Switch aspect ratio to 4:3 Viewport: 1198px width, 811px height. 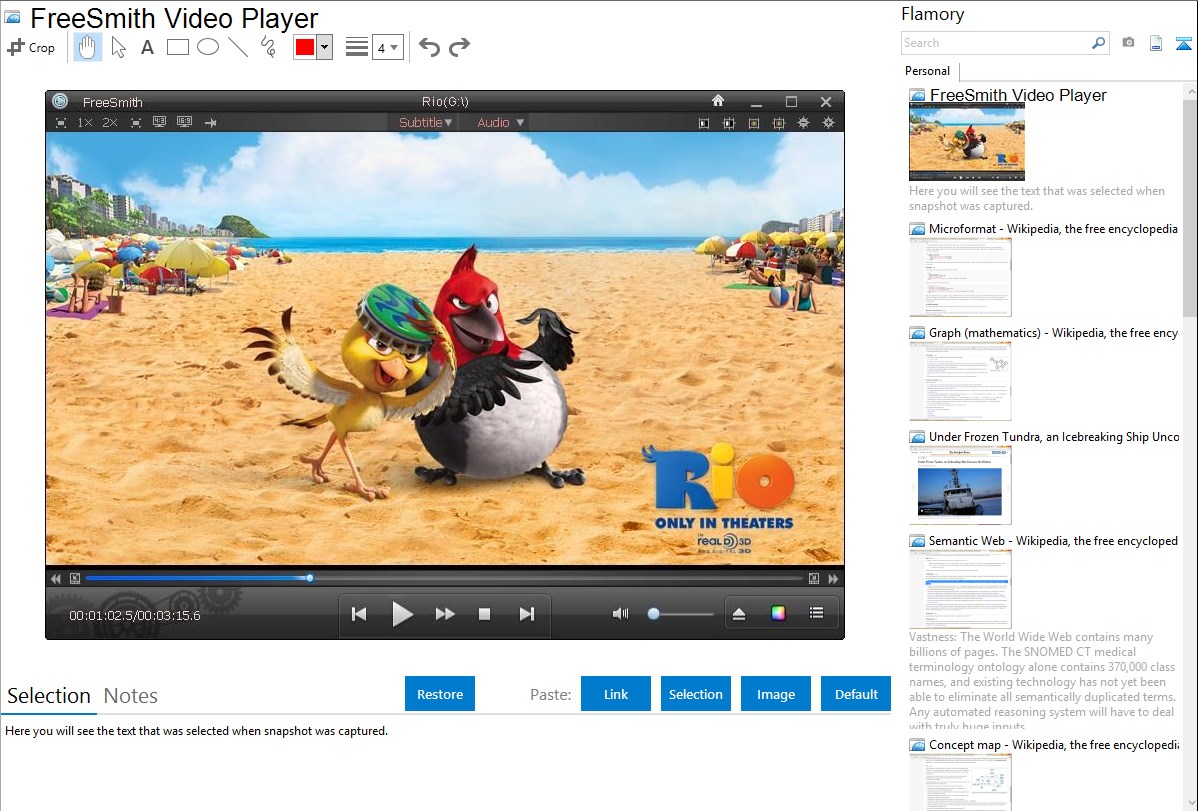click(160, 122)
